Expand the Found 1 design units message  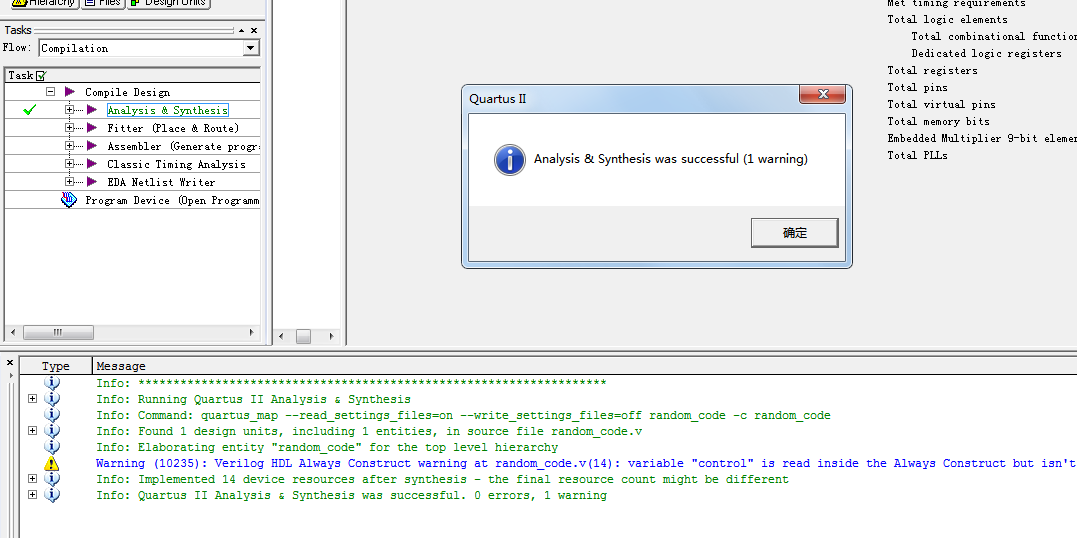[x=32, y=430]
